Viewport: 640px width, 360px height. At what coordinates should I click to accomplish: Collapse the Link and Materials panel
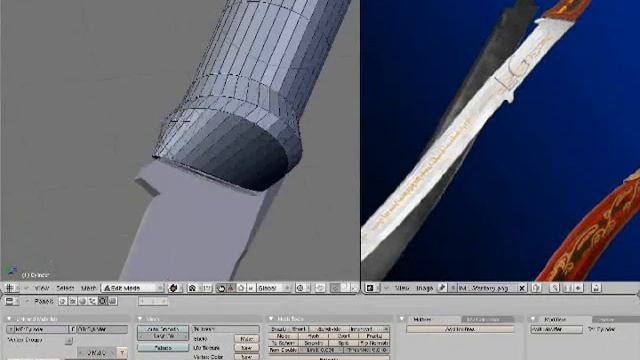tap(9, 319)
